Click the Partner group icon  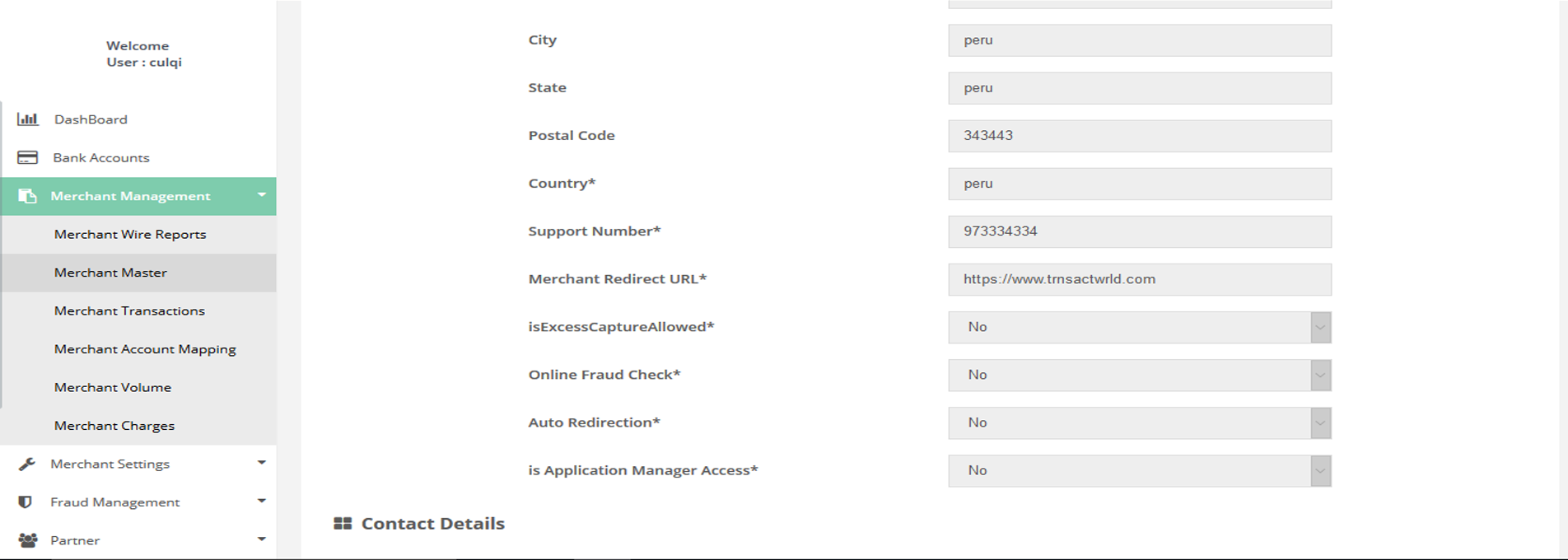coord(28,540)
